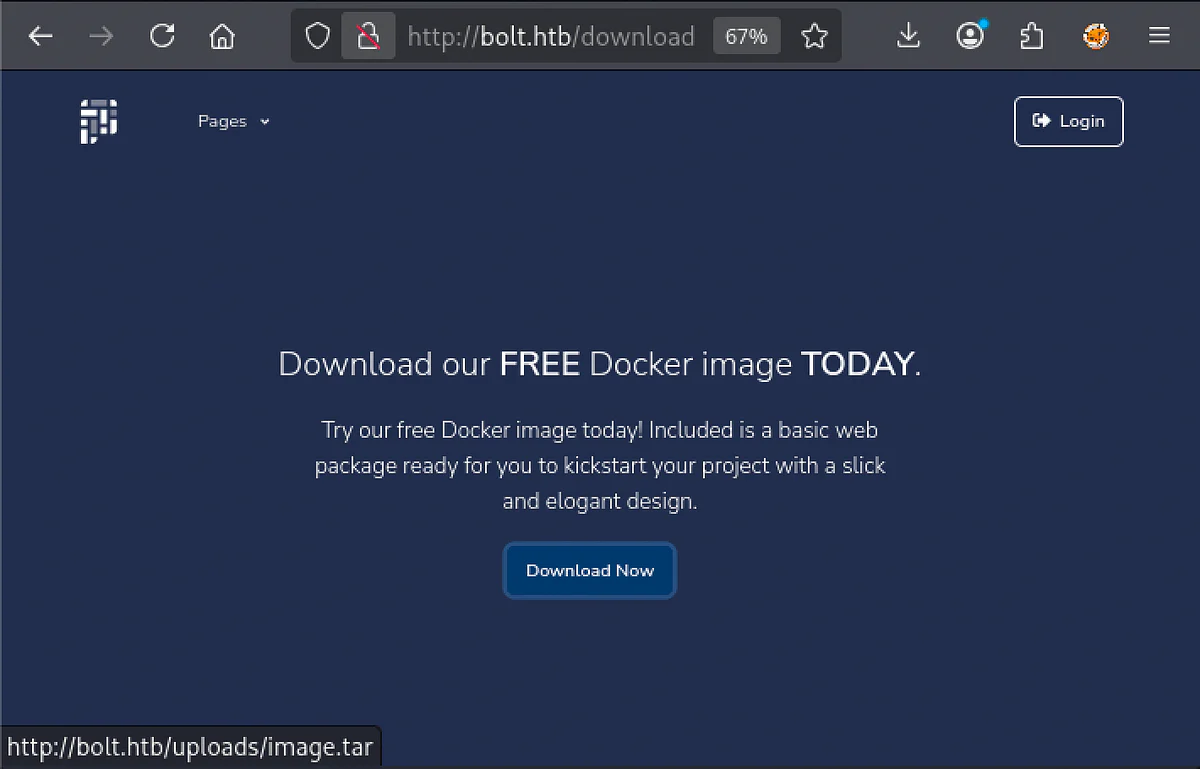Click the Login button
This screenshot has width=1200, height=769.
coord(1069,121)
